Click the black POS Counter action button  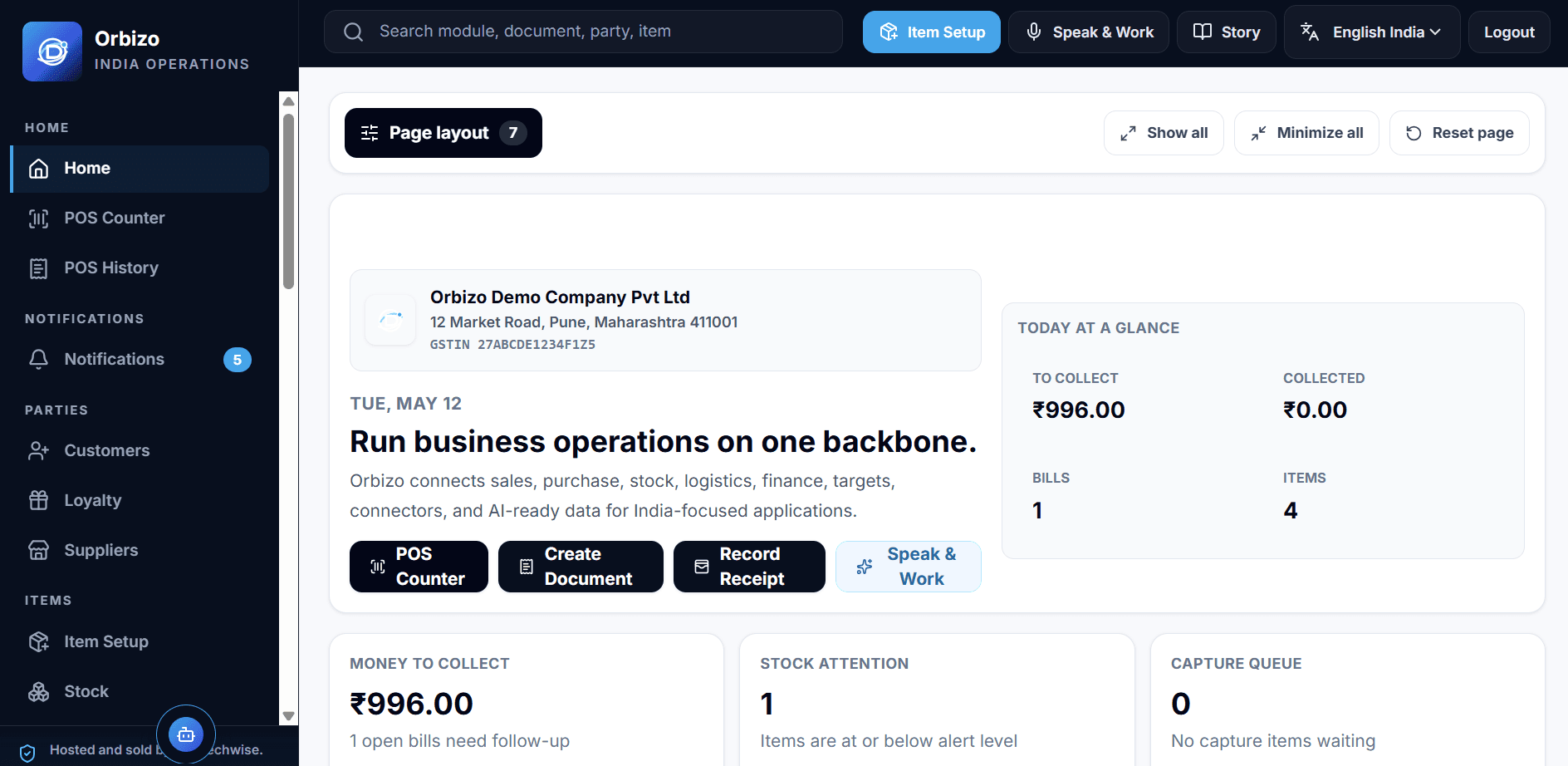(419, 567)
